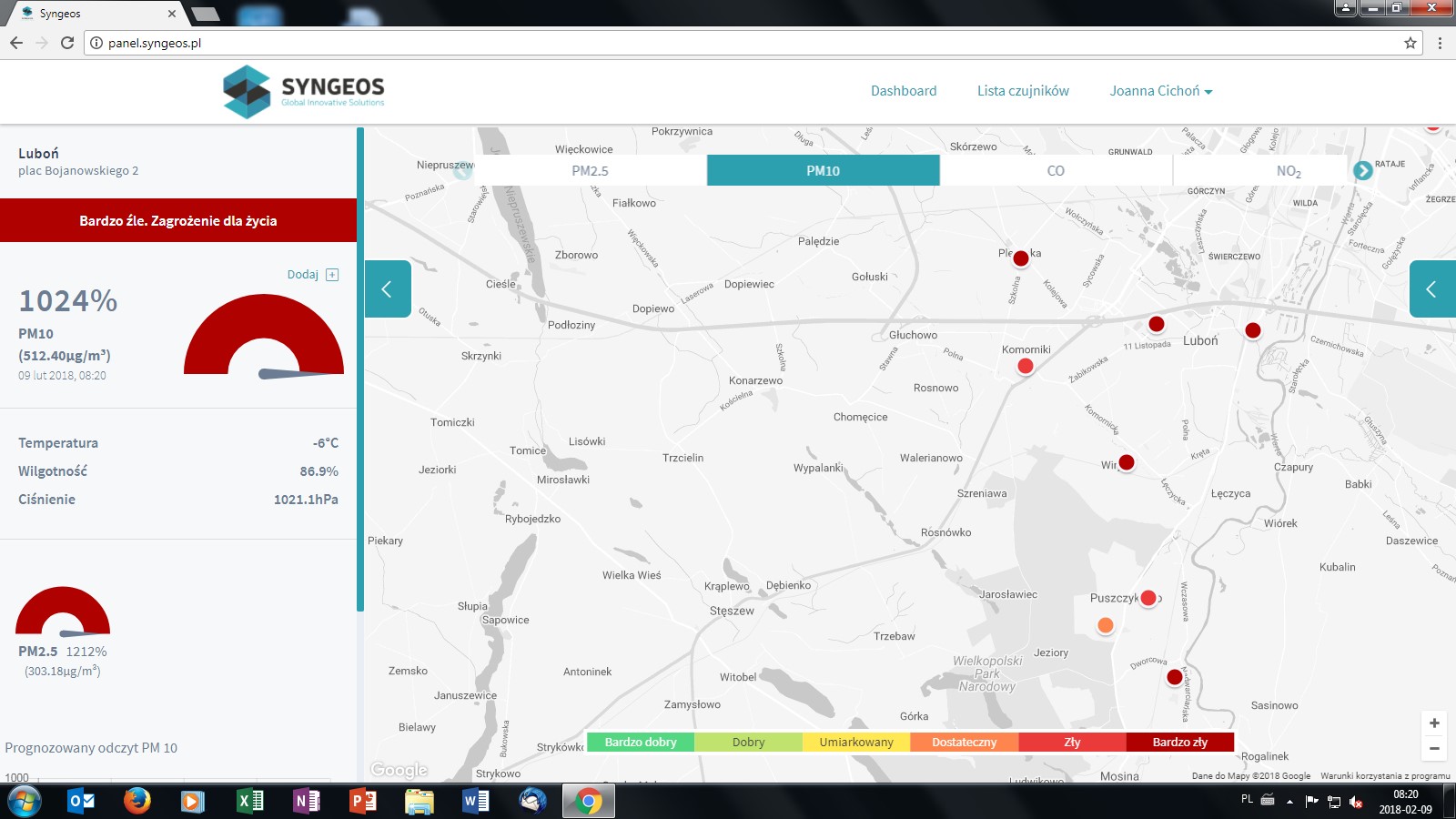Click the PM2.5 small gauge chart
The height and width of the screenshot is (819, 1456).
(x=63, y=611)
